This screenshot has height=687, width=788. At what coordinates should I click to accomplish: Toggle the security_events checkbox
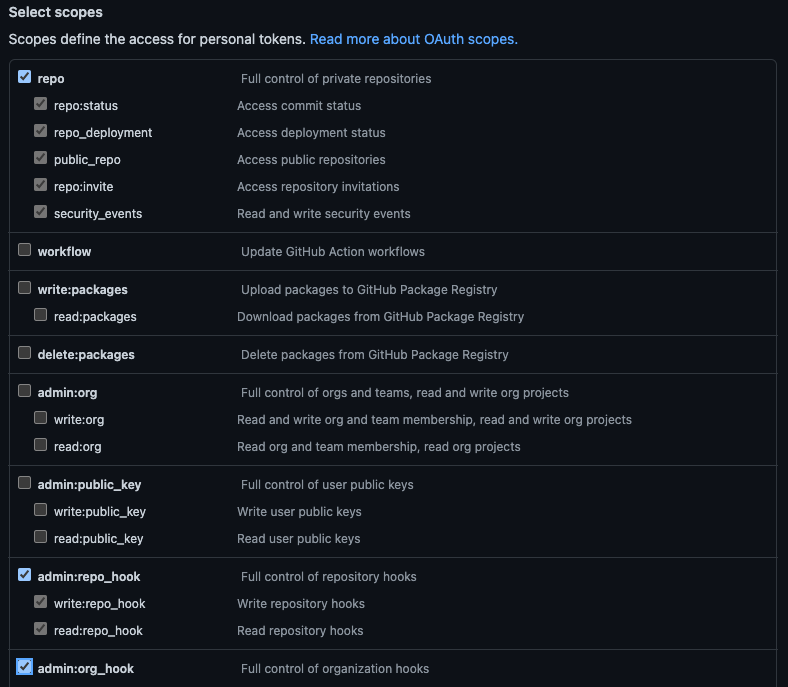tap(41, 212)
